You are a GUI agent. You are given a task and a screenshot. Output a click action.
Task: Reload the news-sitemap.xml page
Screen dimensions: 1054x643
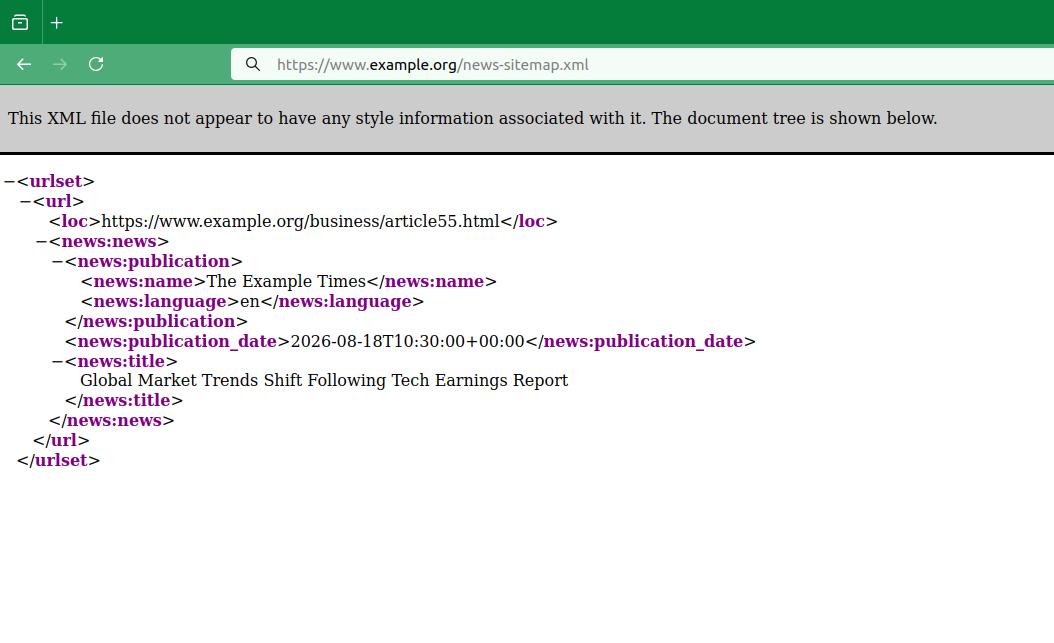[x=96, y=65]
